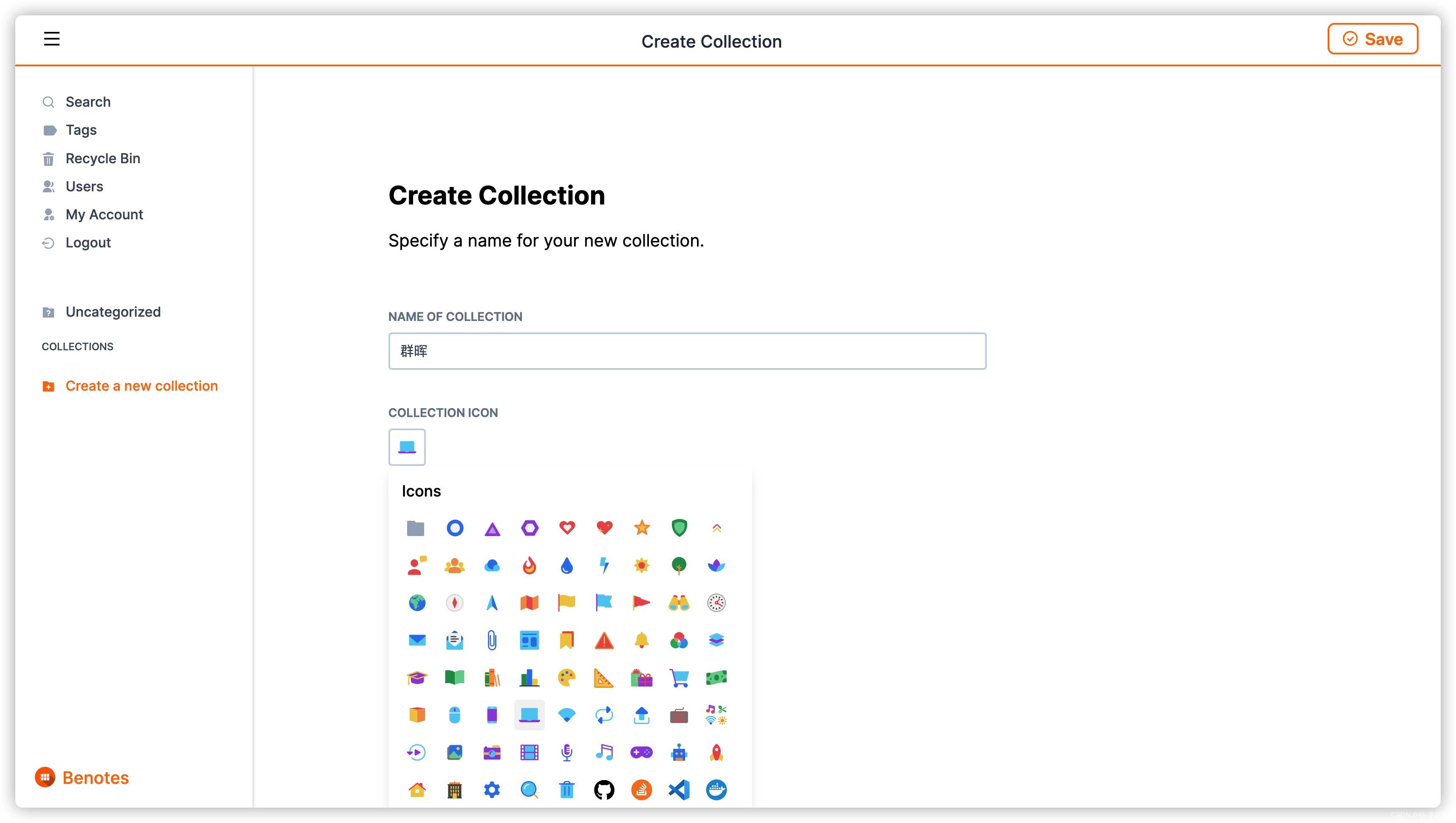The image size is (1456, 823).
Task: Open the hamburger menu
Action: [x=51, y=39]
